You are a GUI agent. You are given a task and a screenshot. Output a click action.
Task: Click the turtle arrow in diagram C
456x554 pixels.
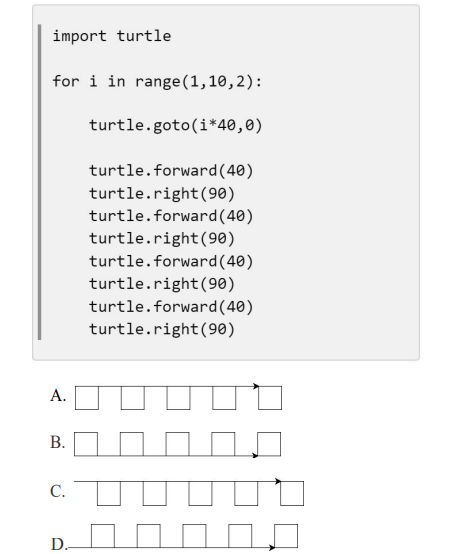tap(278, 481)
